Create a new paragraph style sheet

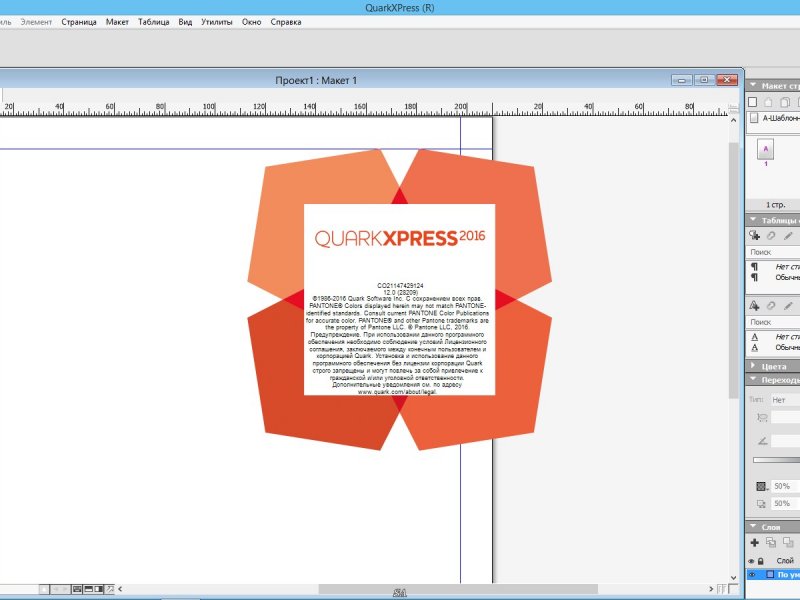tap(754, 235)
